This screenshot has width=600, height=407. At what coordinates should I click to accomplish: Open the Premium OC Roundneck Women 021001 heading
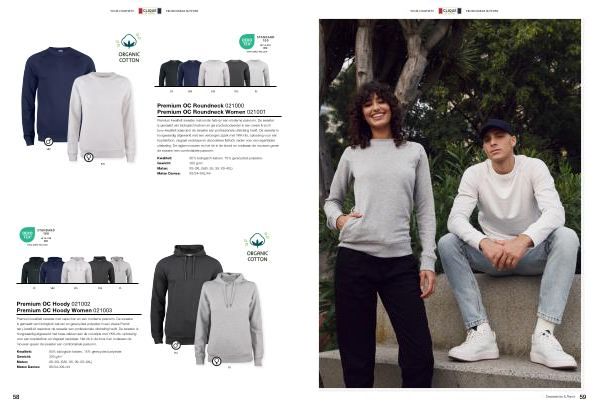click(x=211, y=112)
